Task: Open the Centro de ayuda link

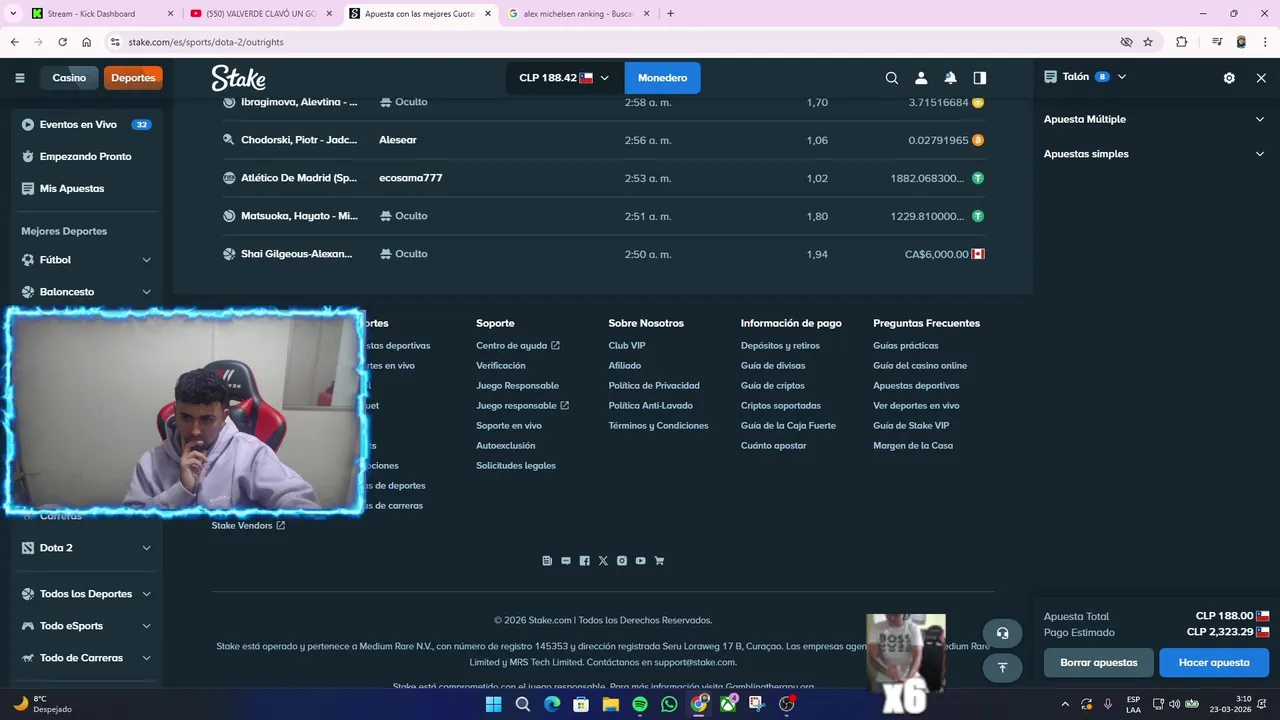Action: point(518,346)
